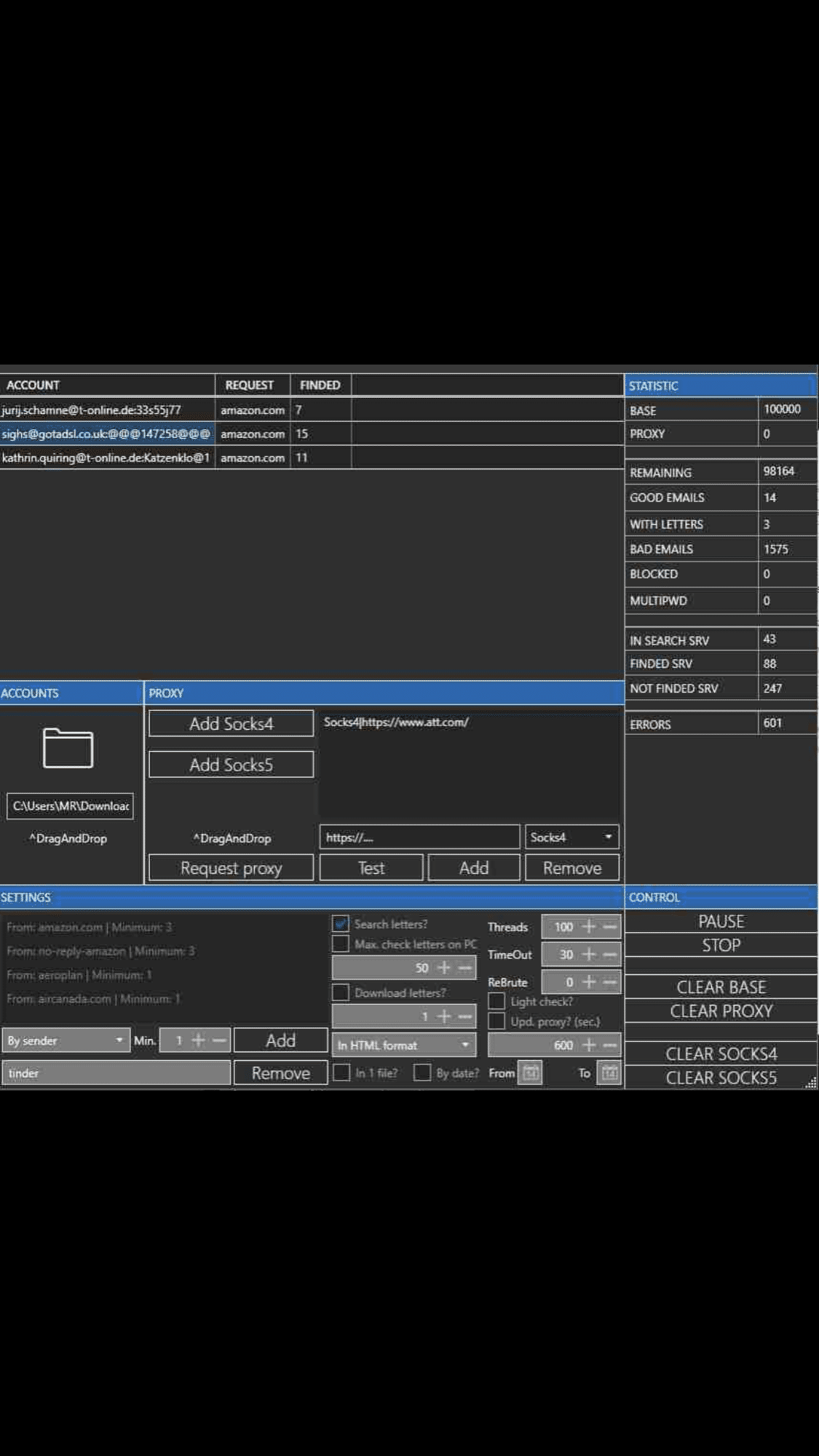Open the From date calendar icon
This screenshot has height=1456, width=819.
tap(530, 1073)
